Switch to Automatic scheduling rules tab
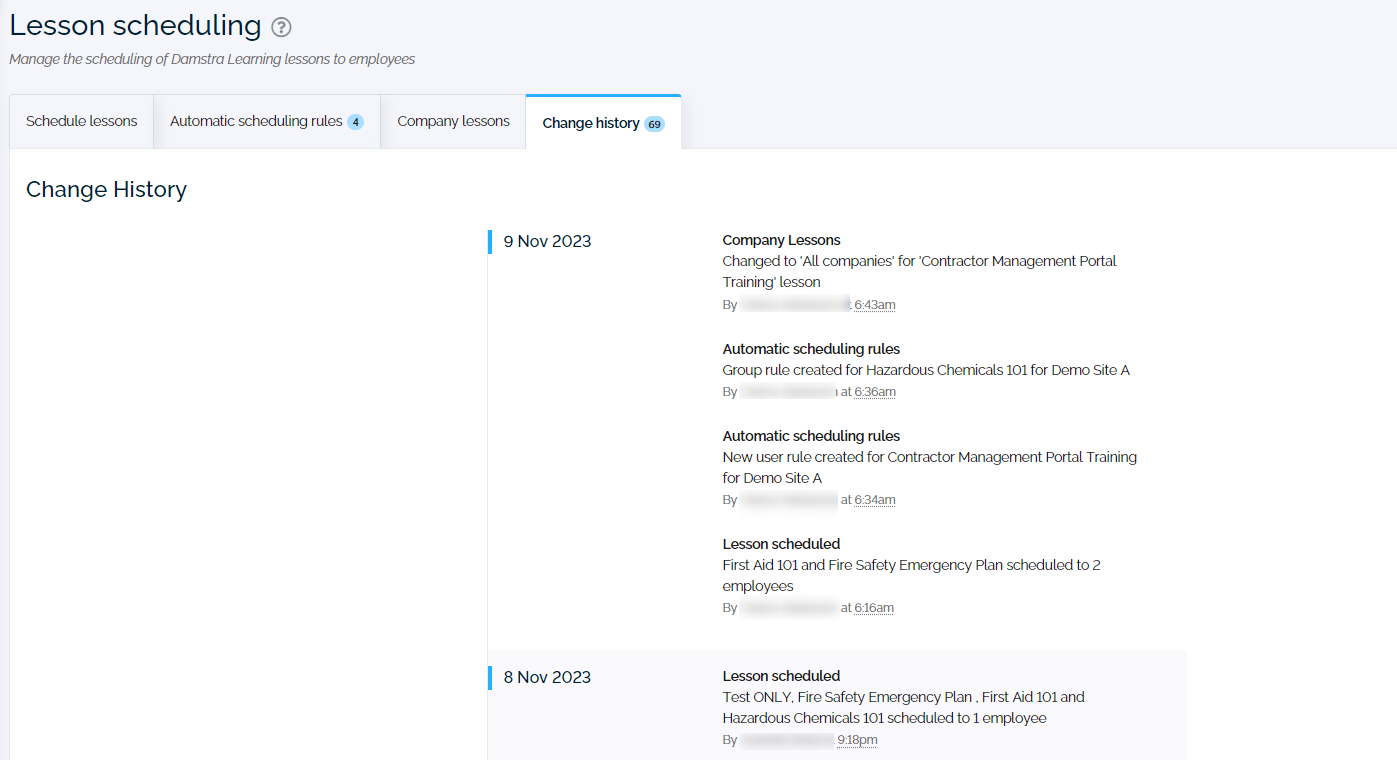Image resolution: width=1397 pixels, height=760 pixels. pos(256,121)
